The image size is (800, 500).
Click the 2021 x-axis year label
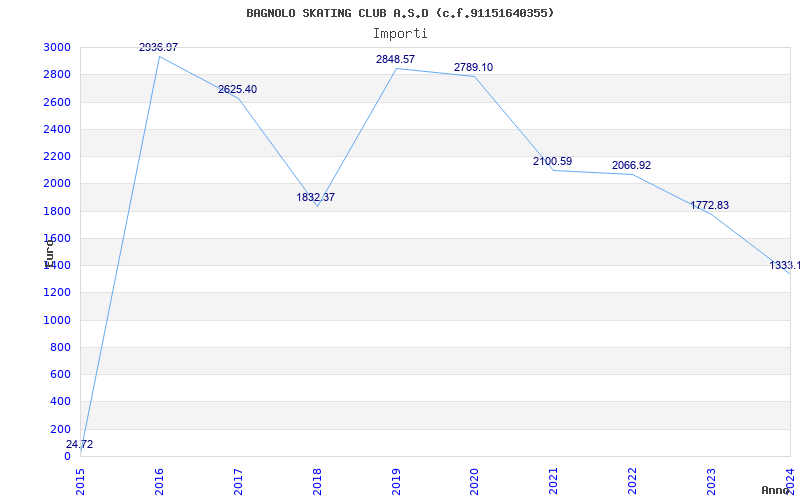[x=554, y=481]
